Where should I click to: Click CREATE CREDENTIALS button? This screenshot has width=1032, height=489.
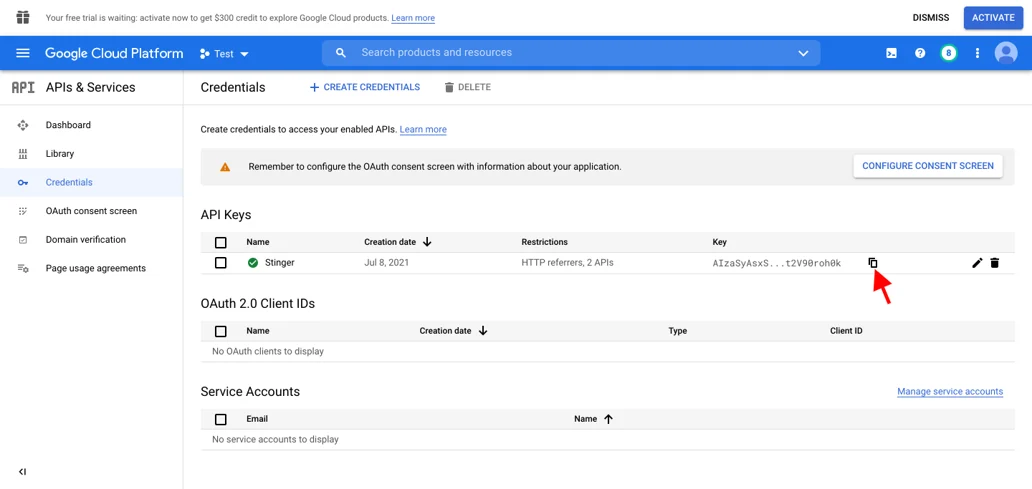click(365, 88)
